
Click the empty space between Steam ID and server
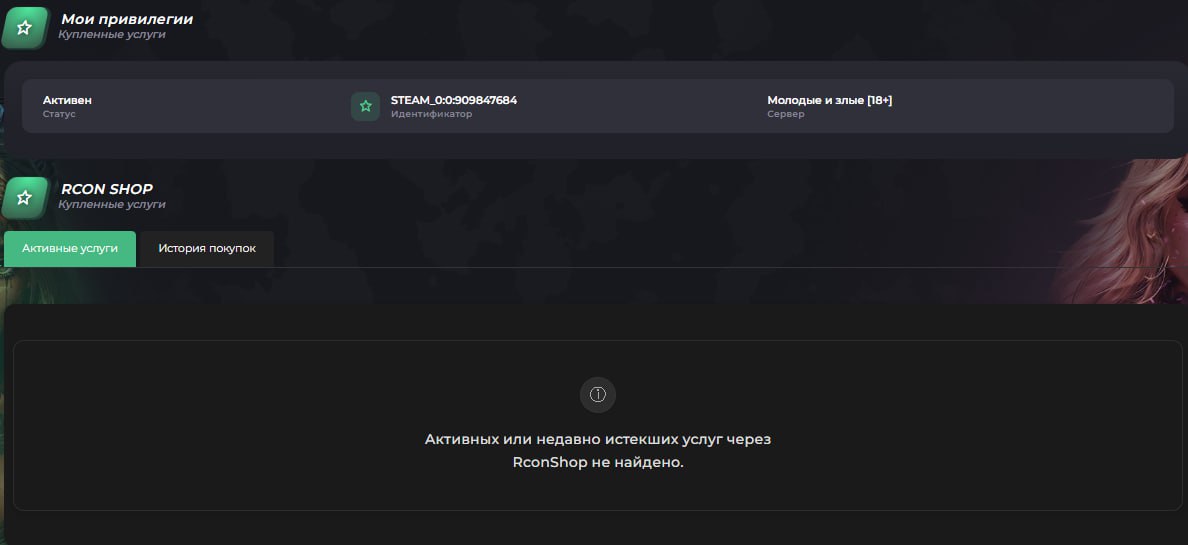[640, 106]
